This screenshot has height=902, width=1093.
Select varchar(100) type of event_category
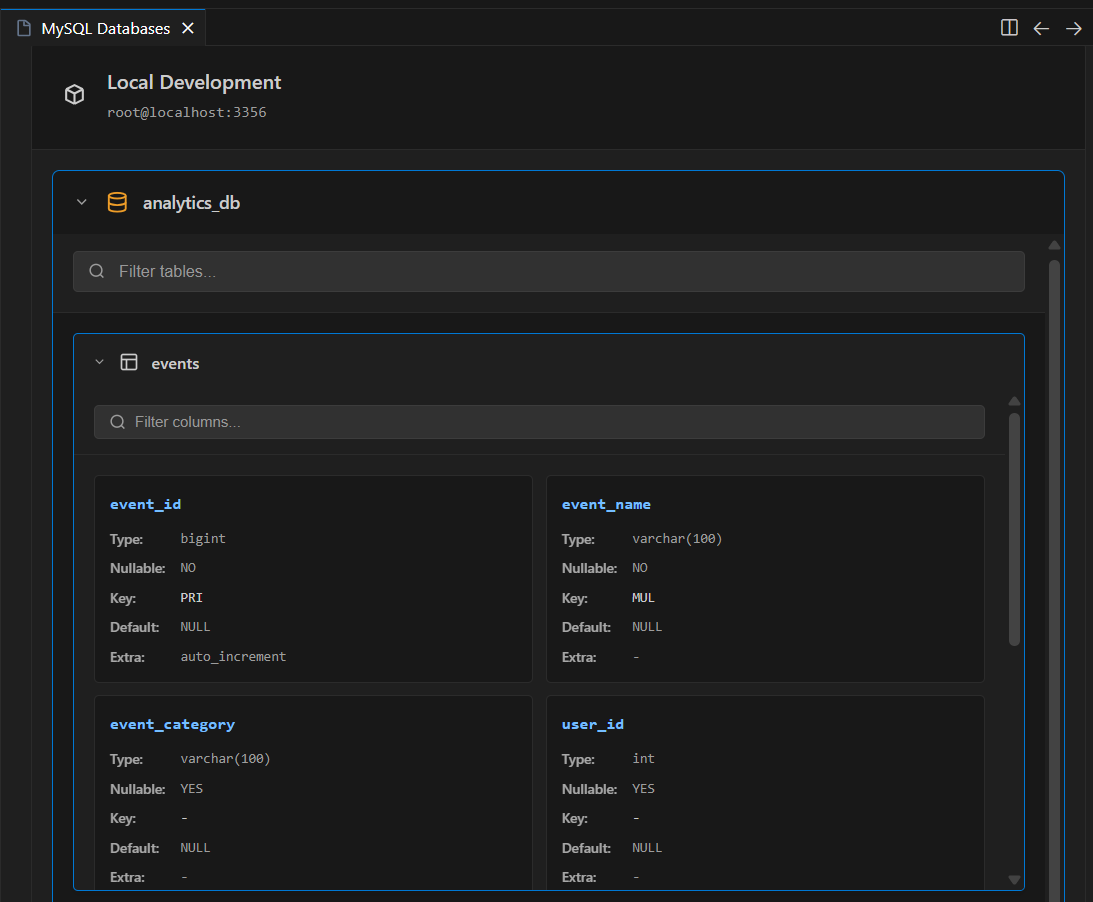[x=224, y=758]
